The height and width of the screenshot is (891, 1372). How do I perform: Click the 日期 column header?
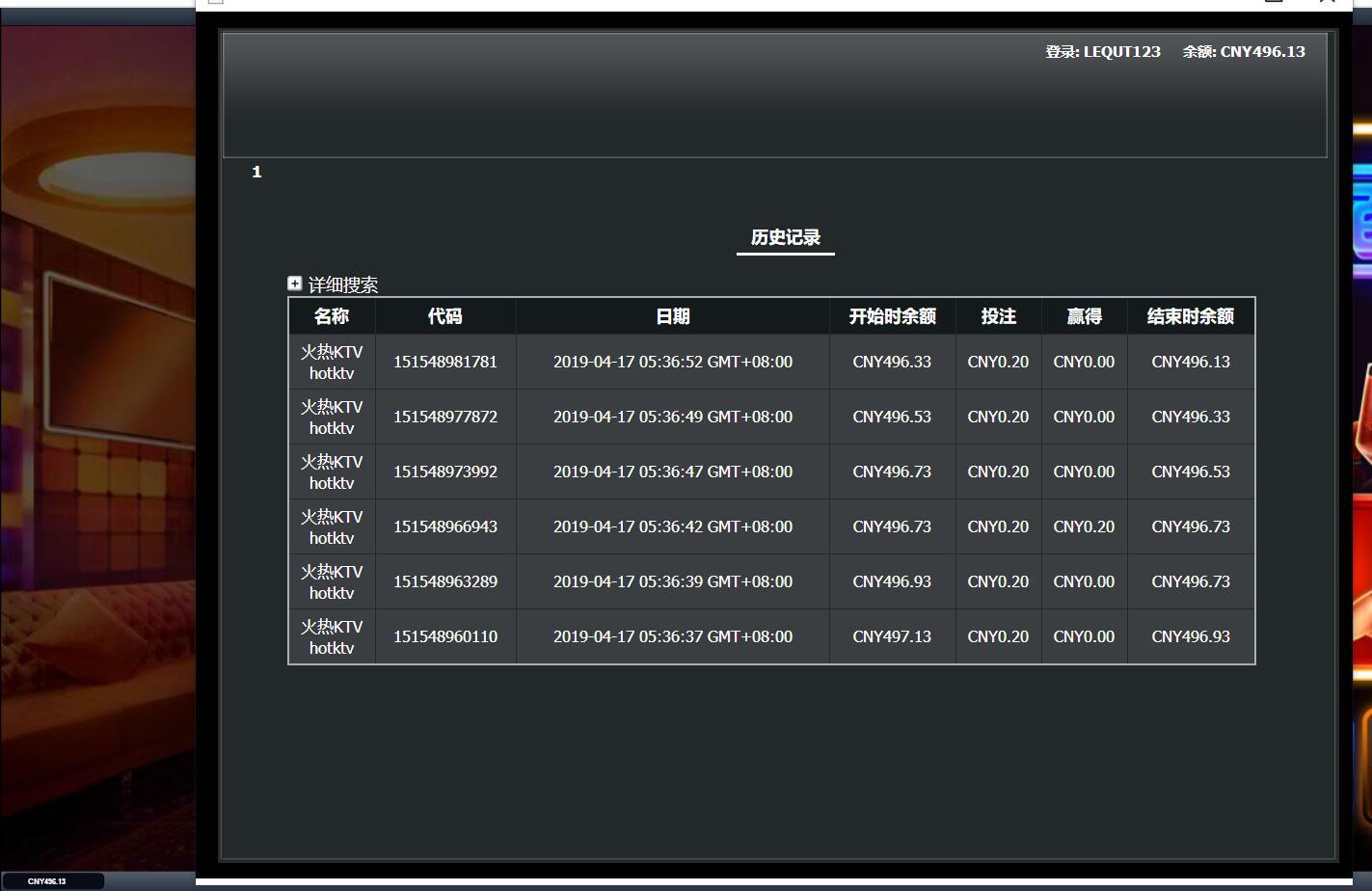tap(673, 316)
